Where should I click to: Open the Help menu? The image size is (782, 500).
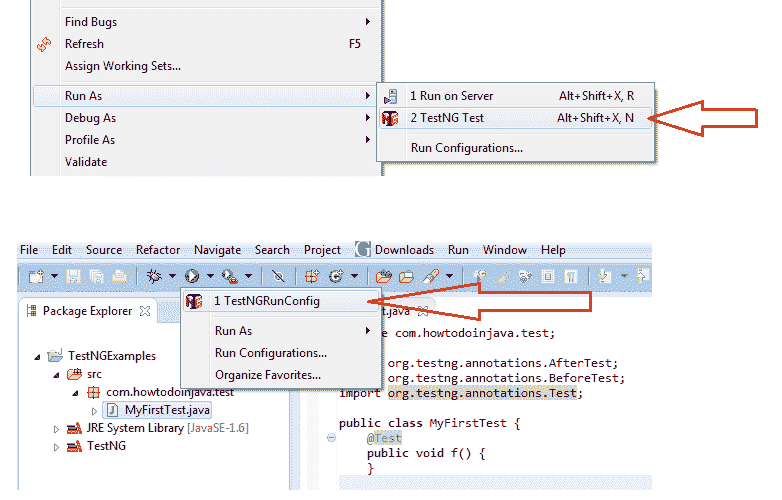coord(553,250)
